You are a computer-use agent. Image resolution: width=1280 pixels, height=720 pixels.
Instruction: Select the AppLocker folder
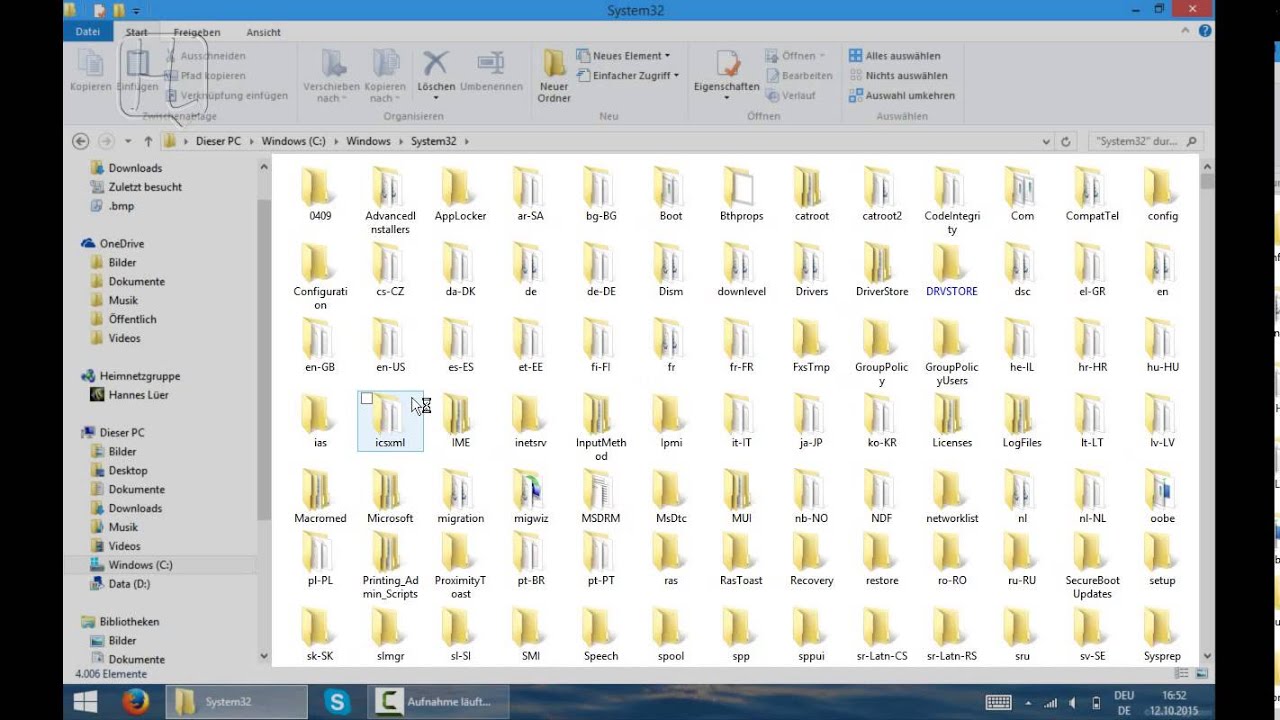(x=460, y=195)
